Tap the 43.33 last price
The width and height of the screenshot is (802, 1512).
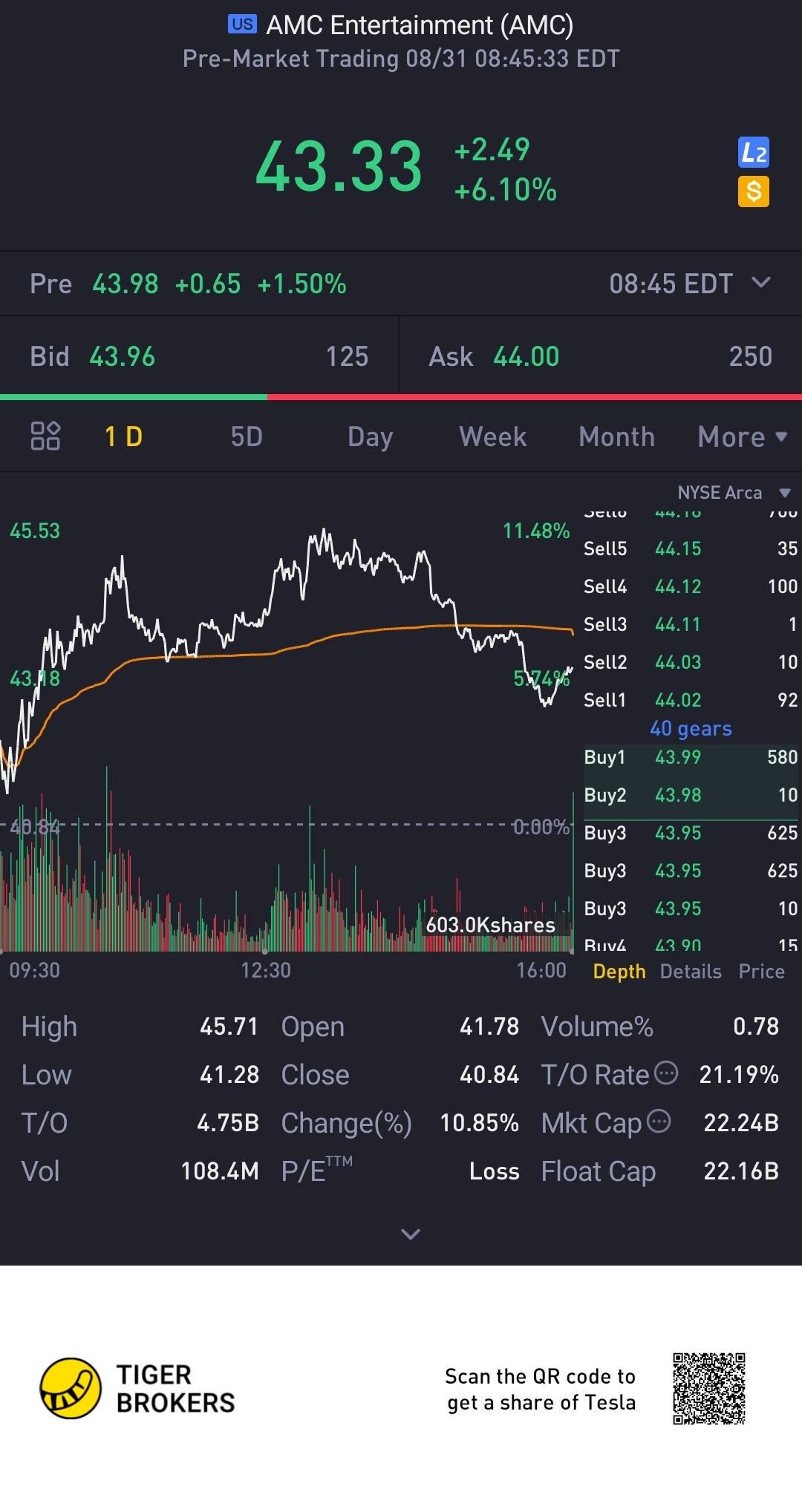pos(339,167)
